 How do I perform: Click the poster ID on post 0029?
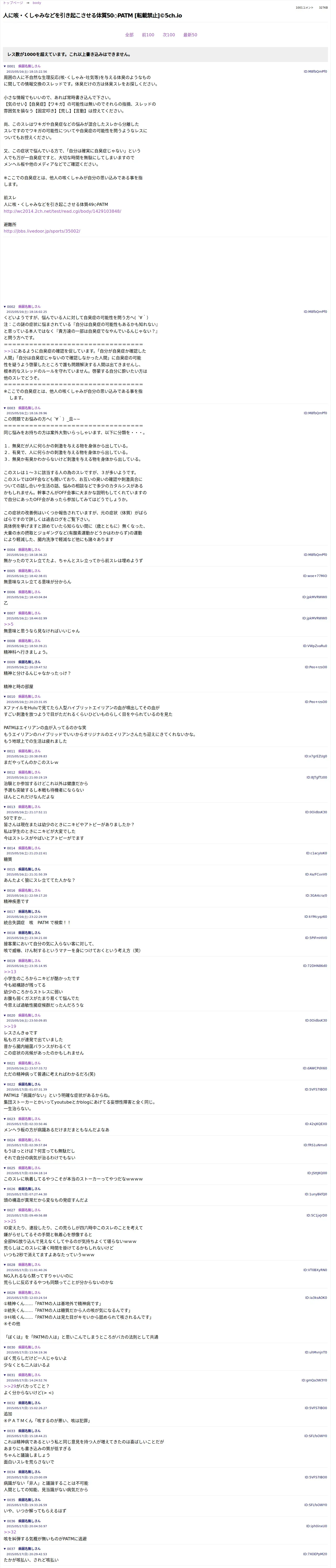coord(316,1297)
